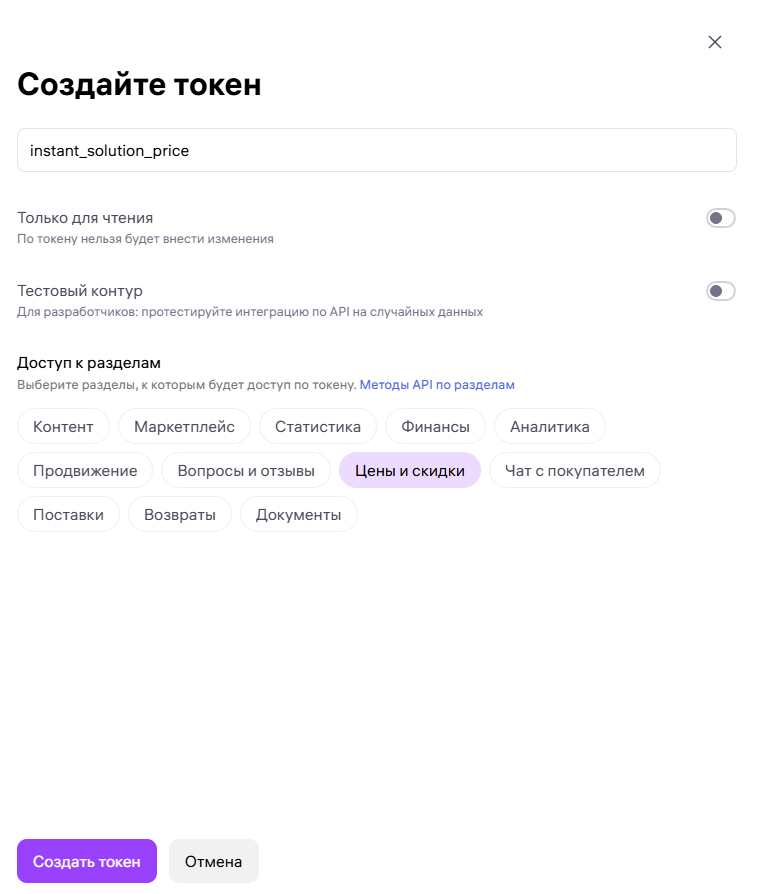Select the 'Аналитика' access section
This screenshot has width=760, height=894.
pos(549,426)
